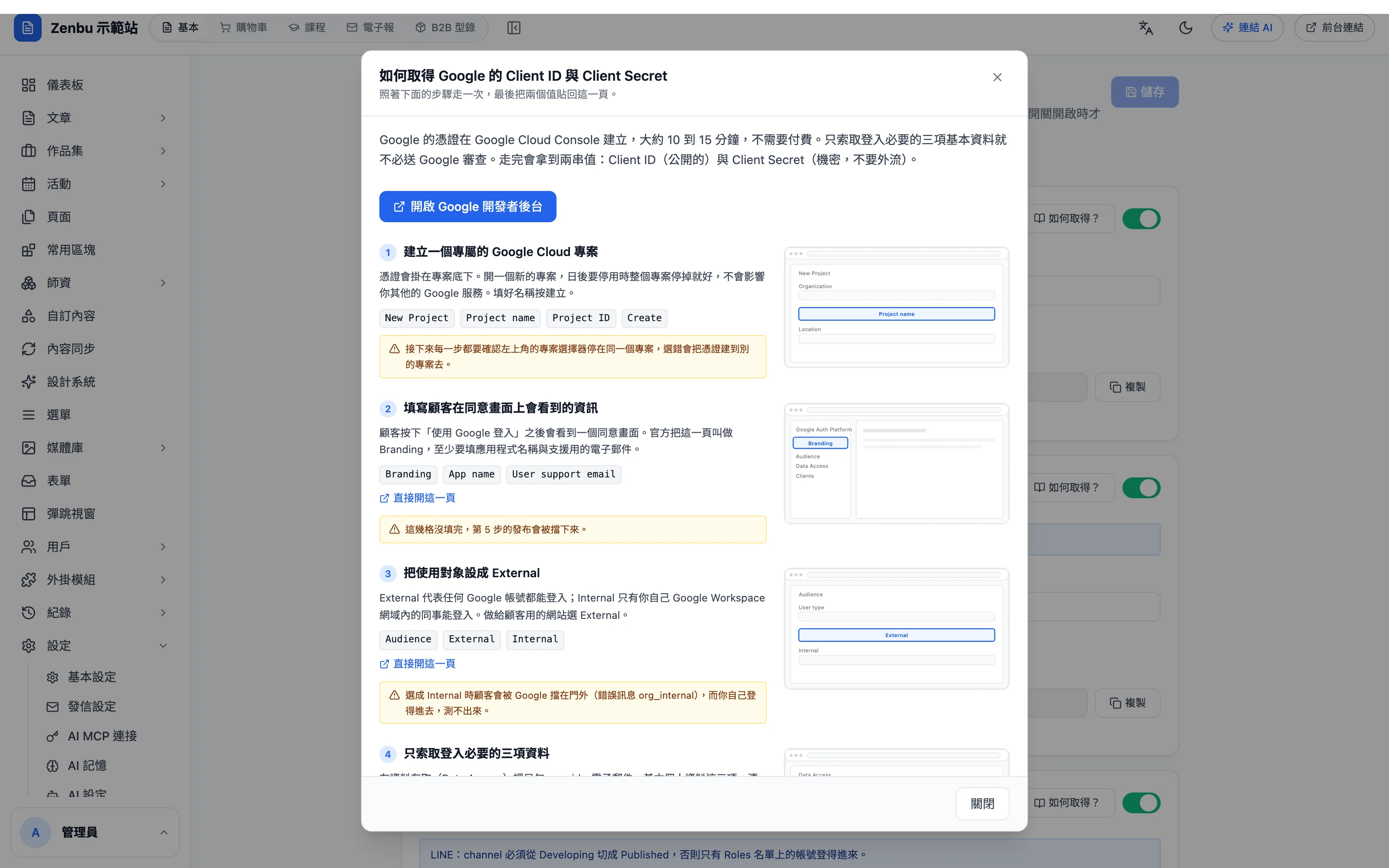Click the 連結 AI button

click(1247, 27)
